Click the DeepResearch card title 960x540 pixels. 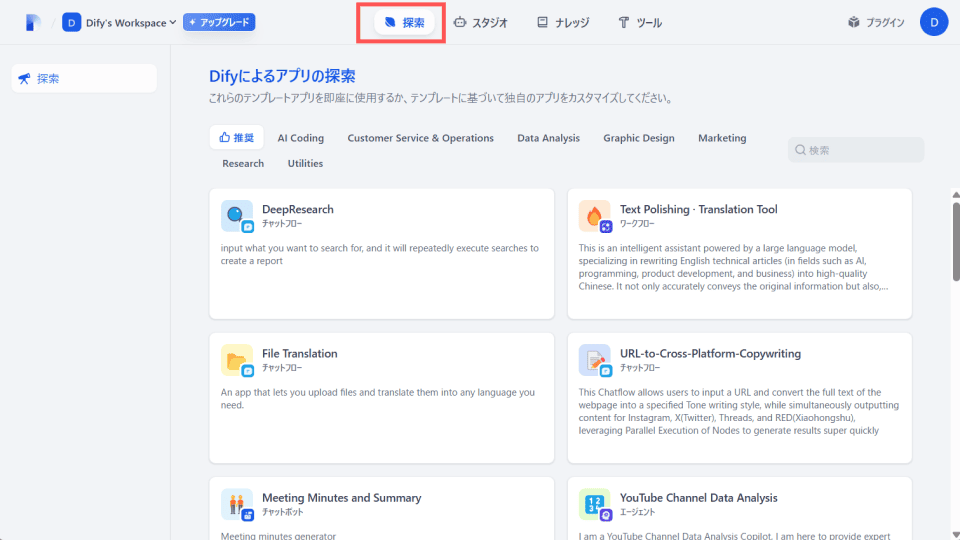(x=298, y=209)
